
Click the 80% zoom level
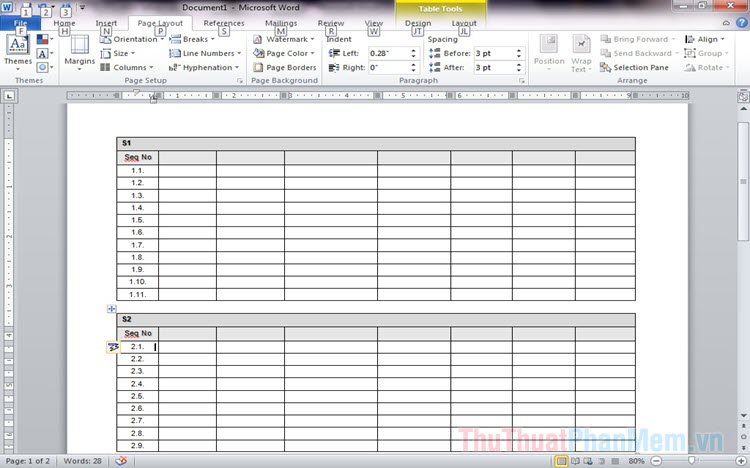coord(636,461)
